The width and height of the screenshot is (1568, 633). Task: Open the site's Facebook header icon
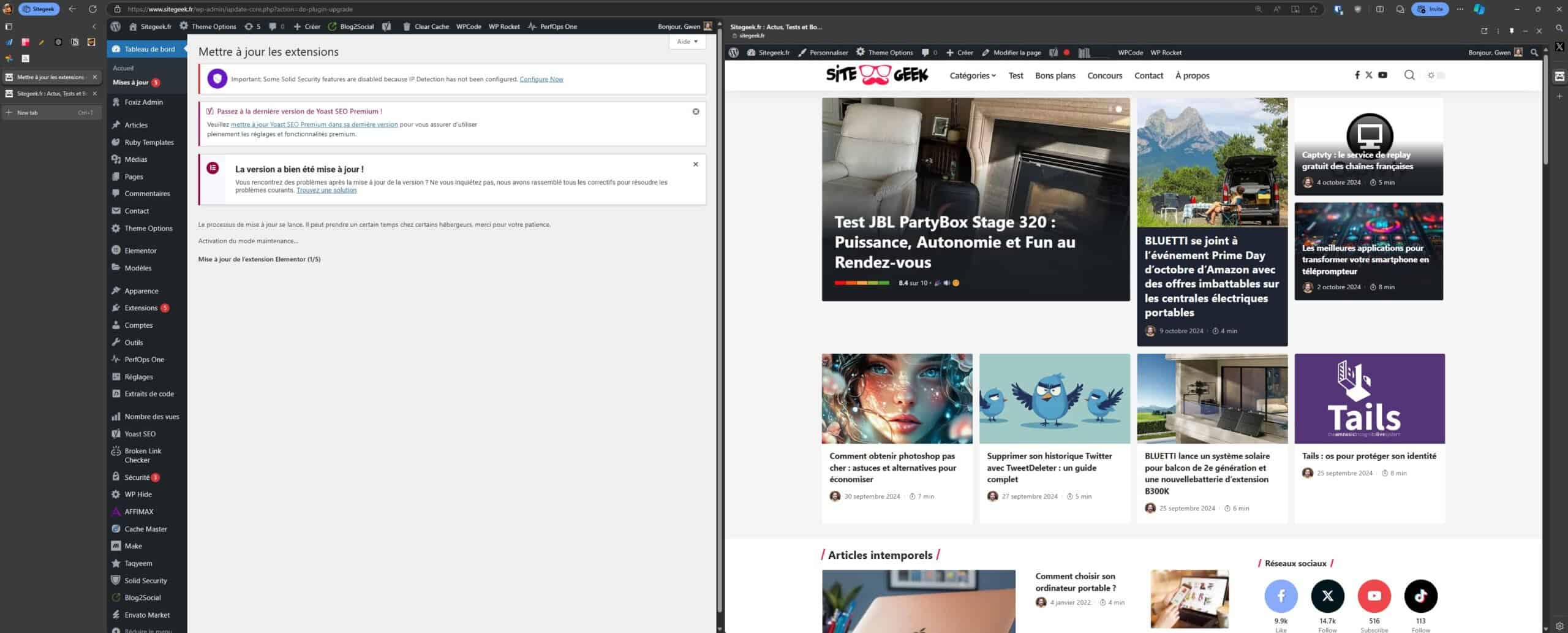pyautogui.click(x=1357, y=75)
